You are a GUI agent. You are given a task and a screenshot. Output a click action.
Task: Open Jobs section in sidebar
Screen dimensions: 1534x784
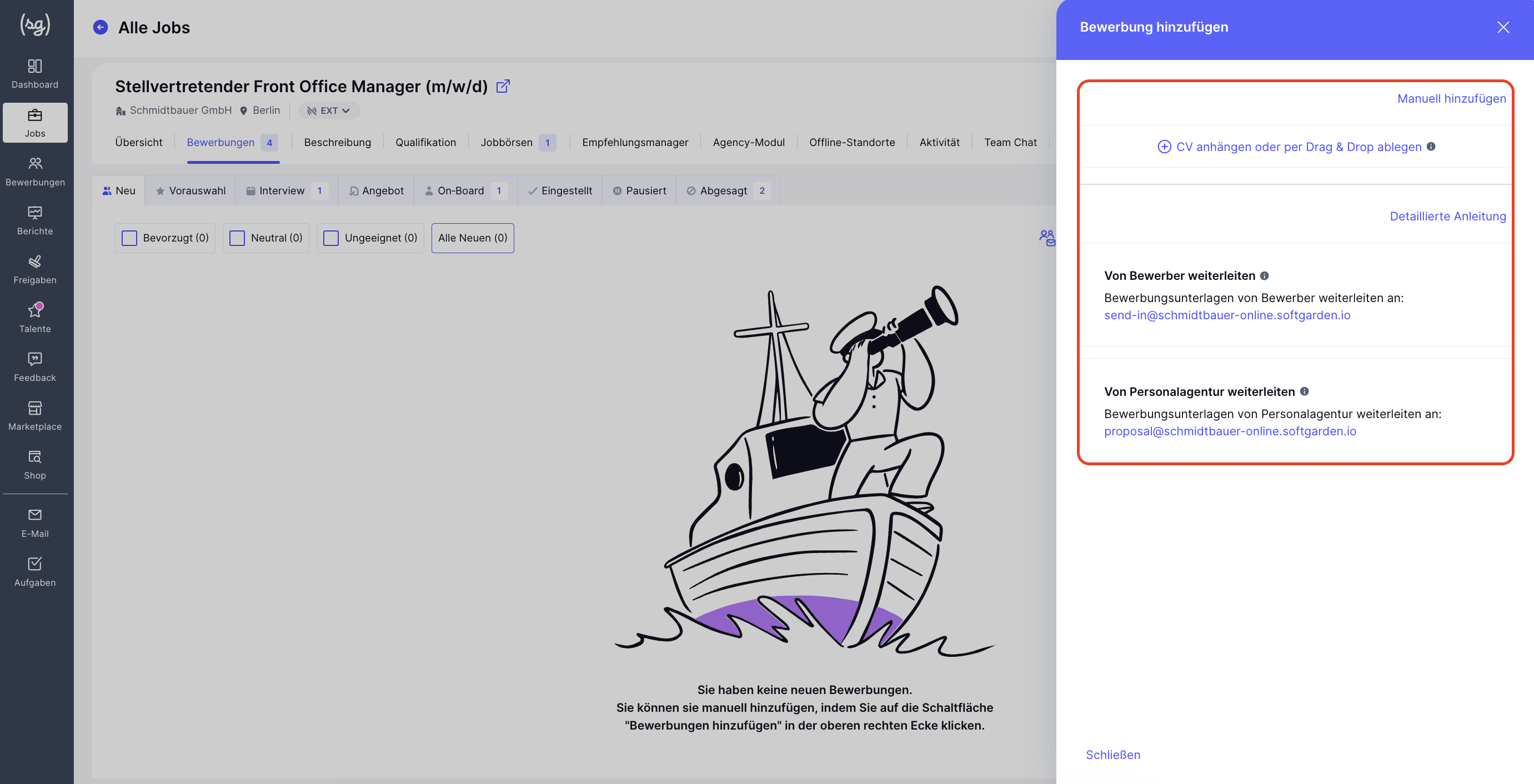[35, 123]
